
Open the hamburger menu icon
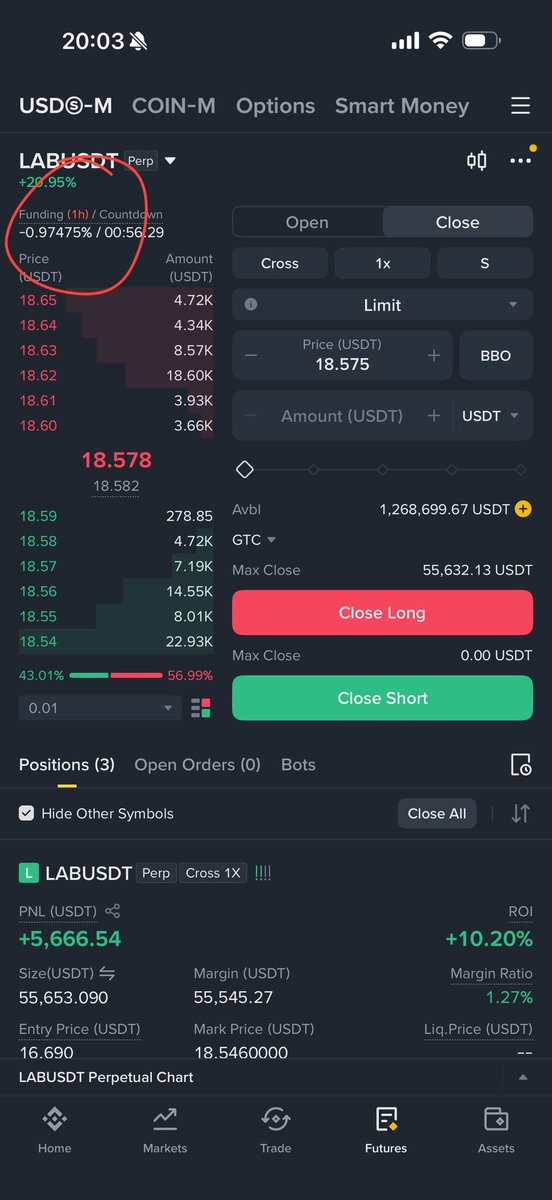[520, 106]
